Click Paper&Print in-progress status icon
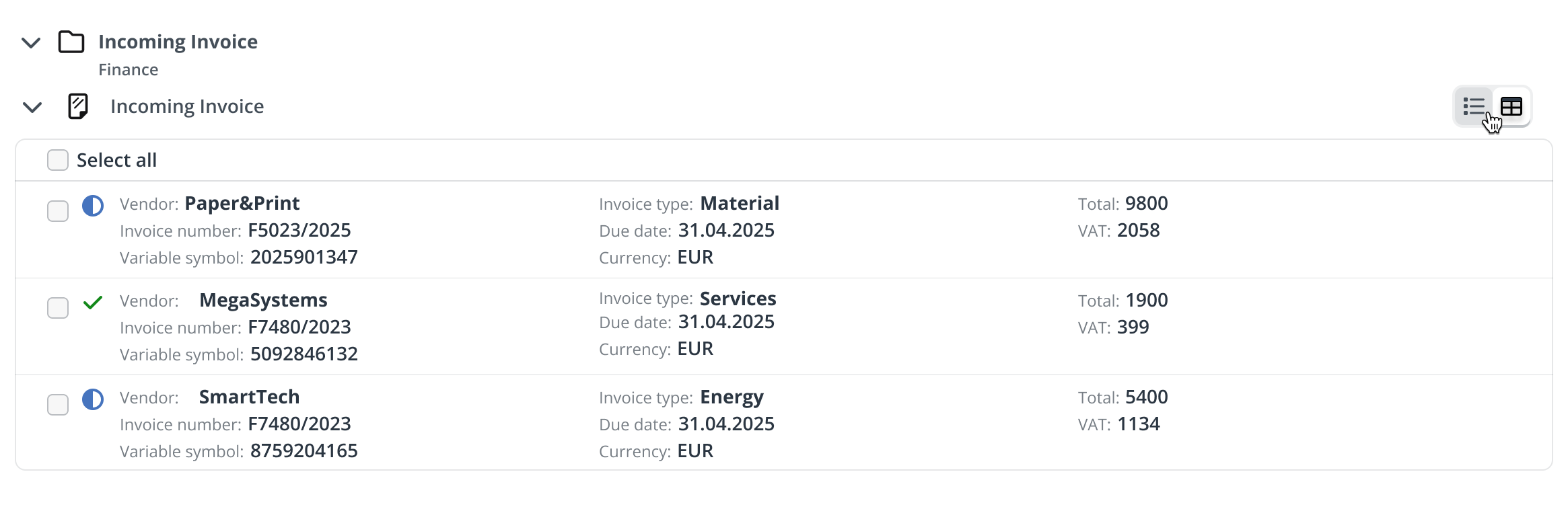 point(93,206)
